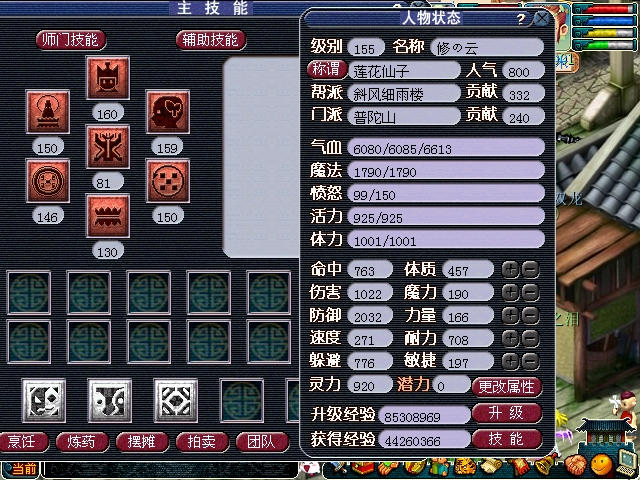Select the level 160 crown-face skill icon

coord(108,78)
